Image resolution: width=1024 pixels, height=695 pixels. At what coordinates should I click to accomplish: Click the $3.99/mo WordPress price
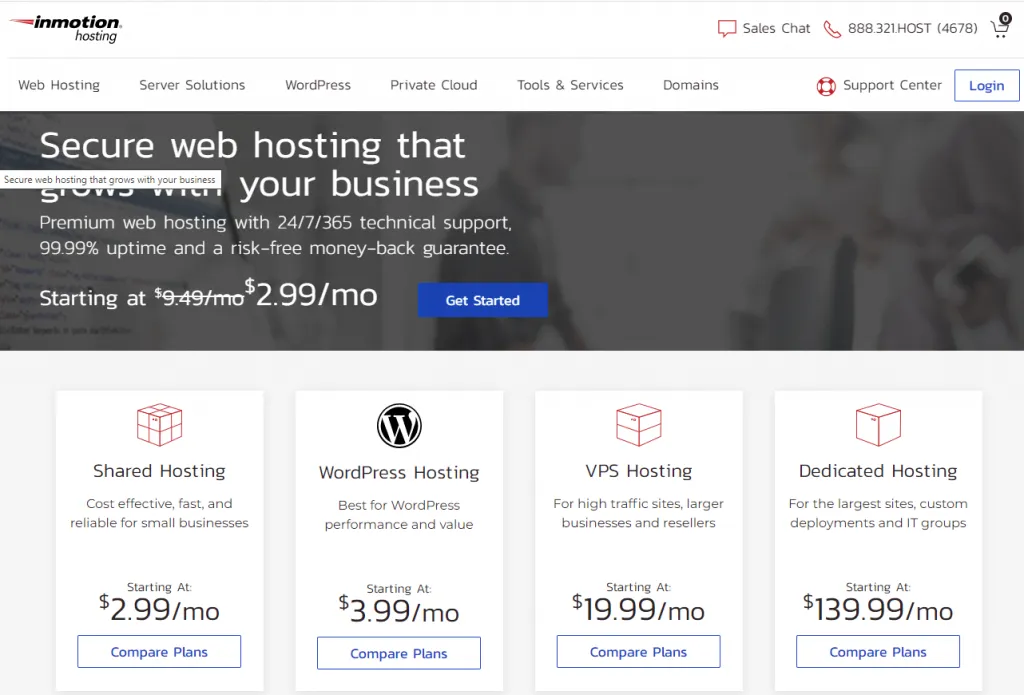tap(399, 611)
